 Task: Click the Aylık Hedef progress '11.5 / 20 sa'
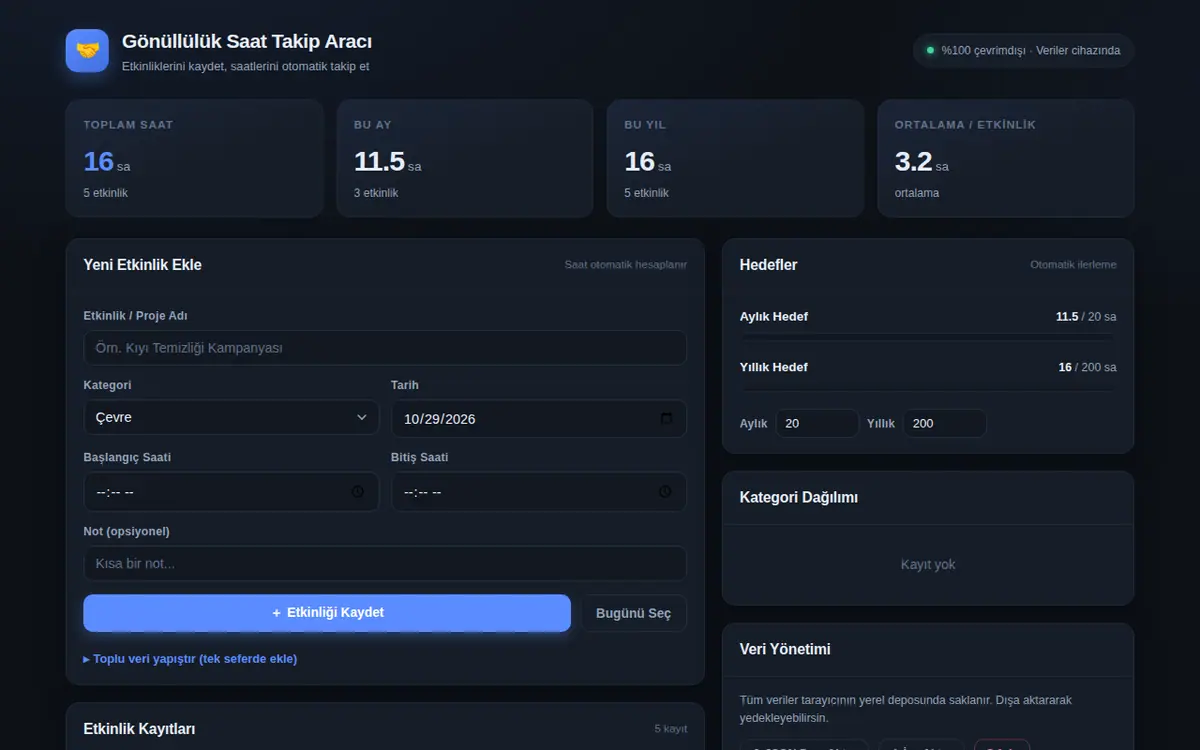(1086, 317)
